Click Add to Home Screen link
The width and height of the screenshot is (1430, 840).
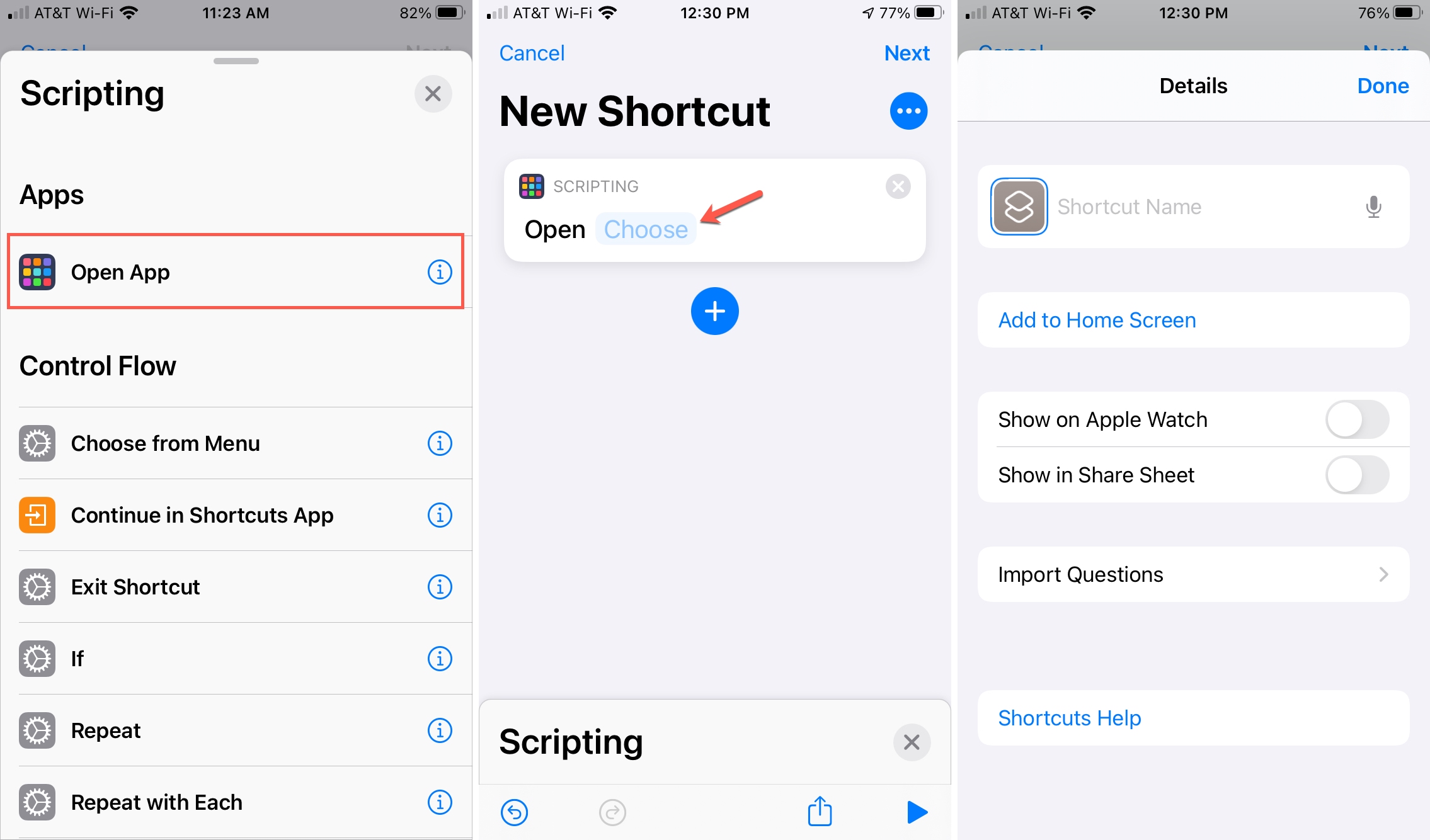[1097, 320]
